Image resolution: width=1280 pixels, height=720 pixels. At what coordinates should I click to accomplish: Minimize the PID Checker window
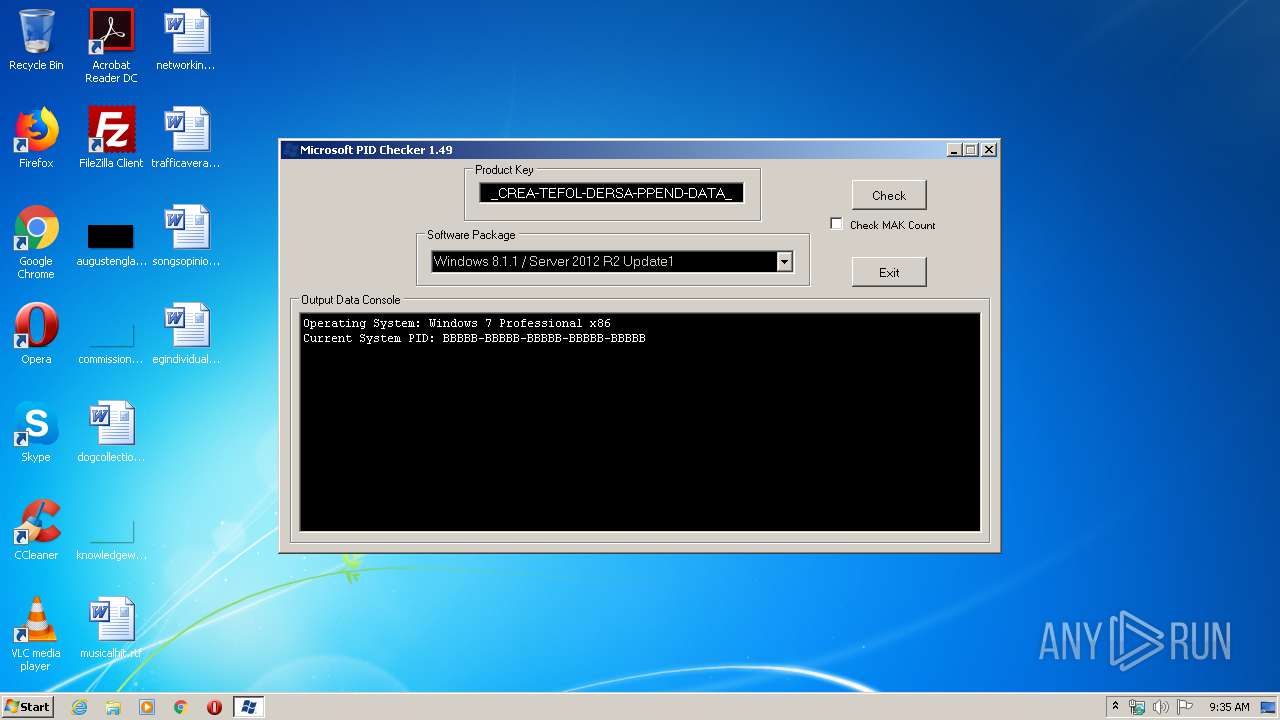954,150
